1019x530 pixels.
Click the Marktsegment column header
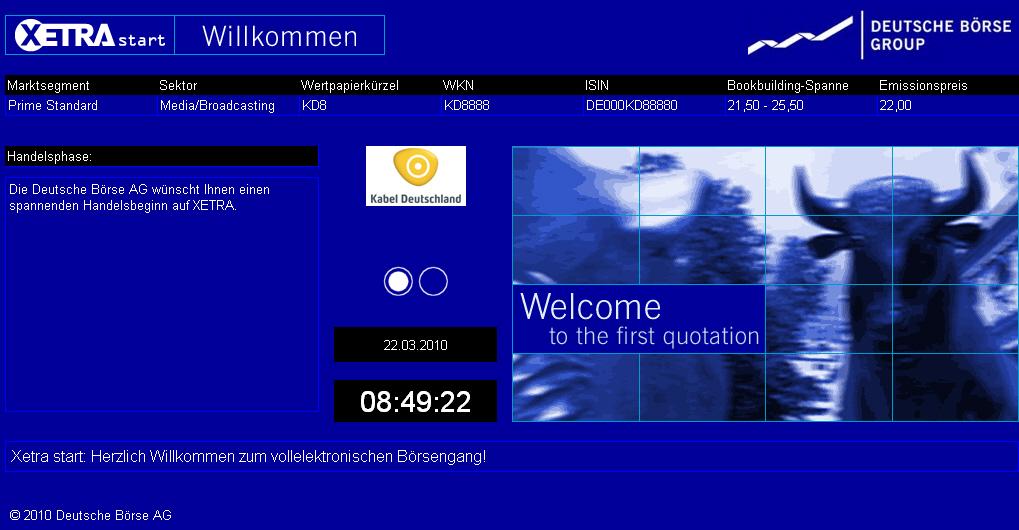pos(48,85)
